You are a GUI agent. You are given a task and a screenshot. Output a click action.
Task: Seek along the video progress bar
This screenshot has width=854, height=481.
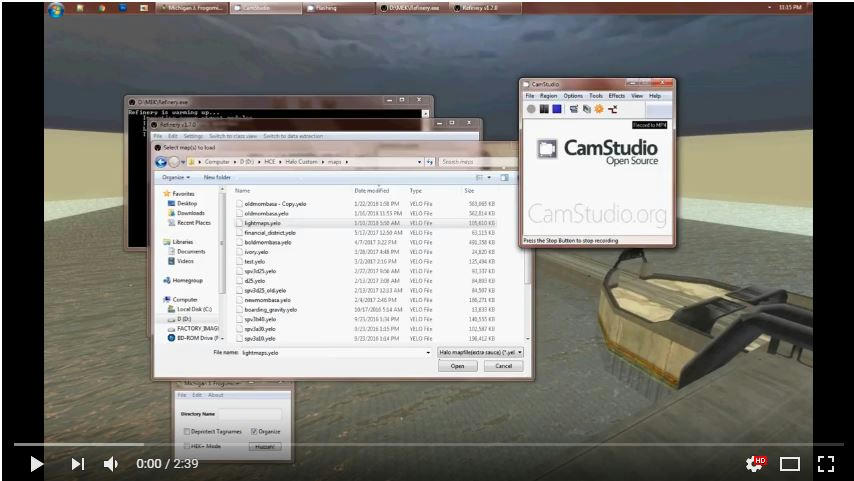(x=429, y=445)
